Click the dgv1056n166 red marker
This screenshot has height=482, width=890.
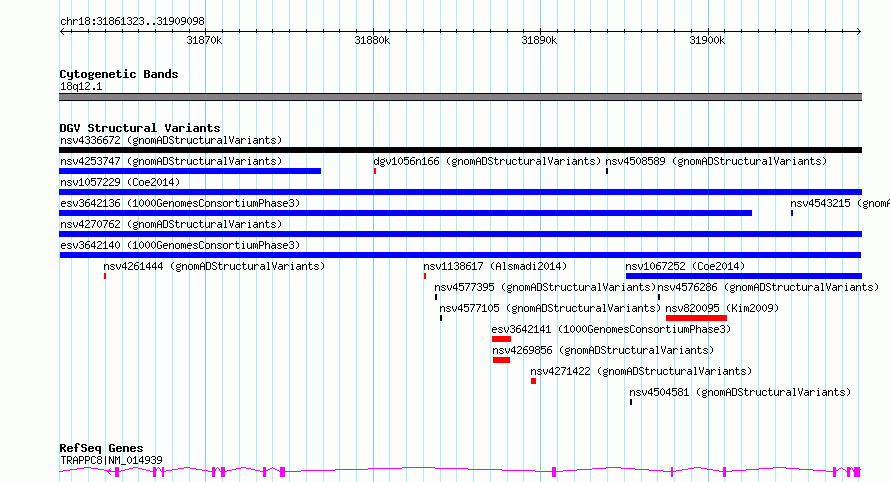[x=375, y=171]
